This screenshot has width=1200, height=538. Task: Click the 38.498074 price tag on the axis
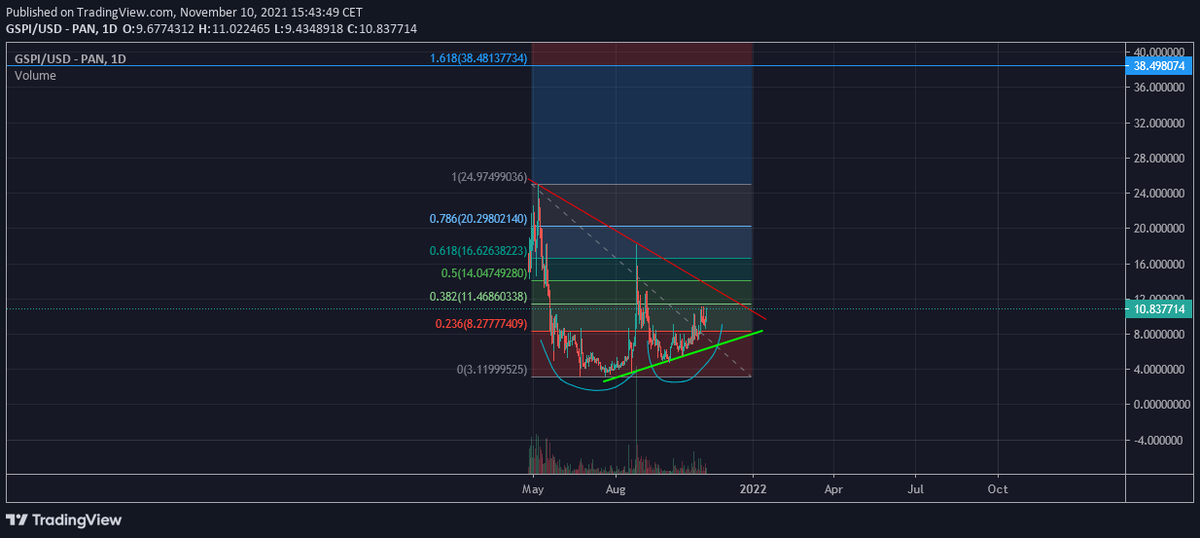pos(1159,65)
